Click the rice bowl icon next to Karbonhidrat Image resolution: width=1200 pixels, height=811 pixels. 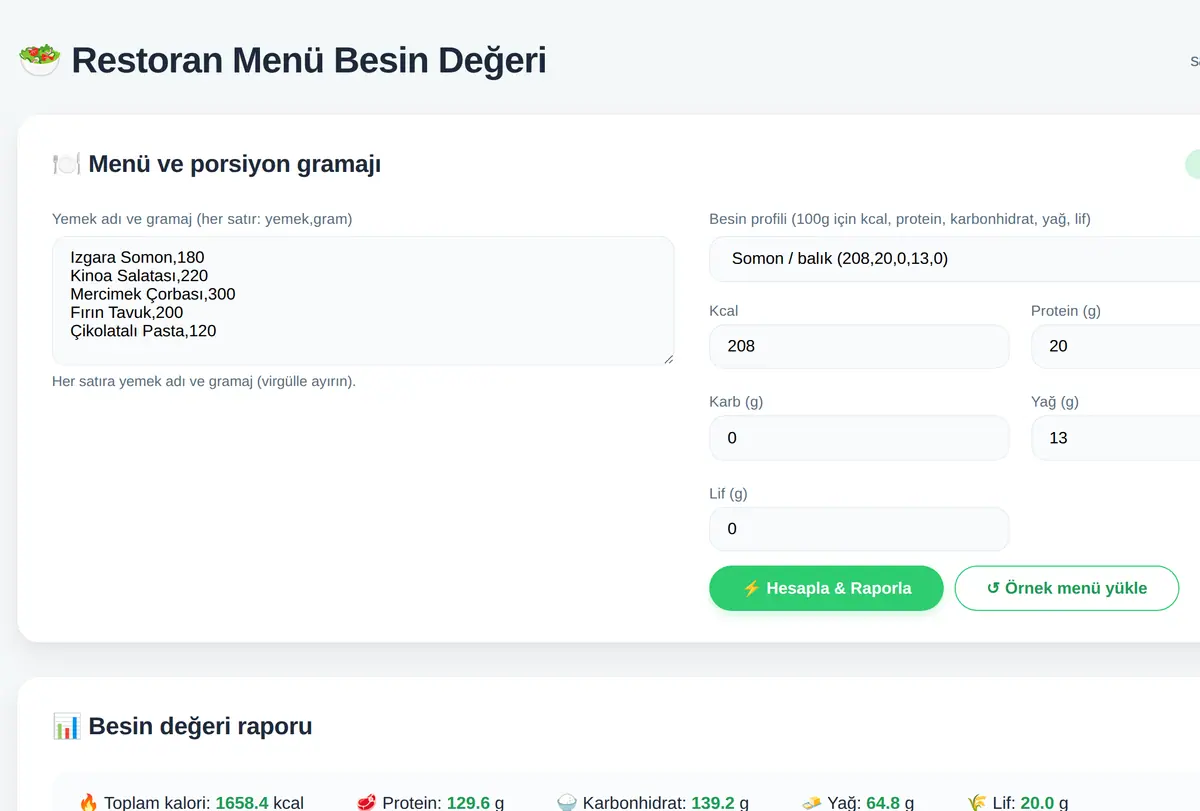(567, 803)
